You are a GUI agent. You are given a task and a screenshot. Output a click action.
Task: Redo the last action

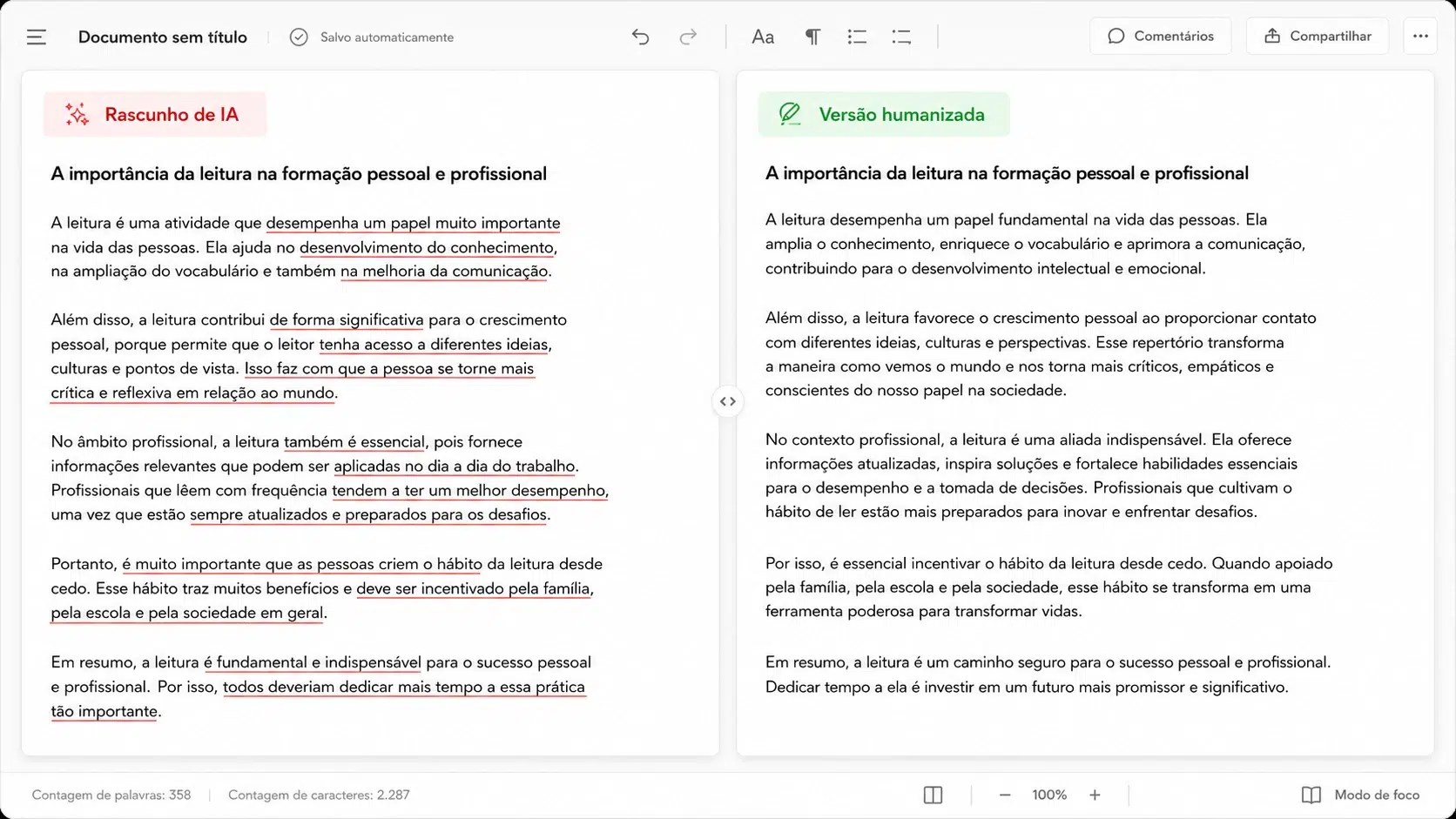coord(688,37)
